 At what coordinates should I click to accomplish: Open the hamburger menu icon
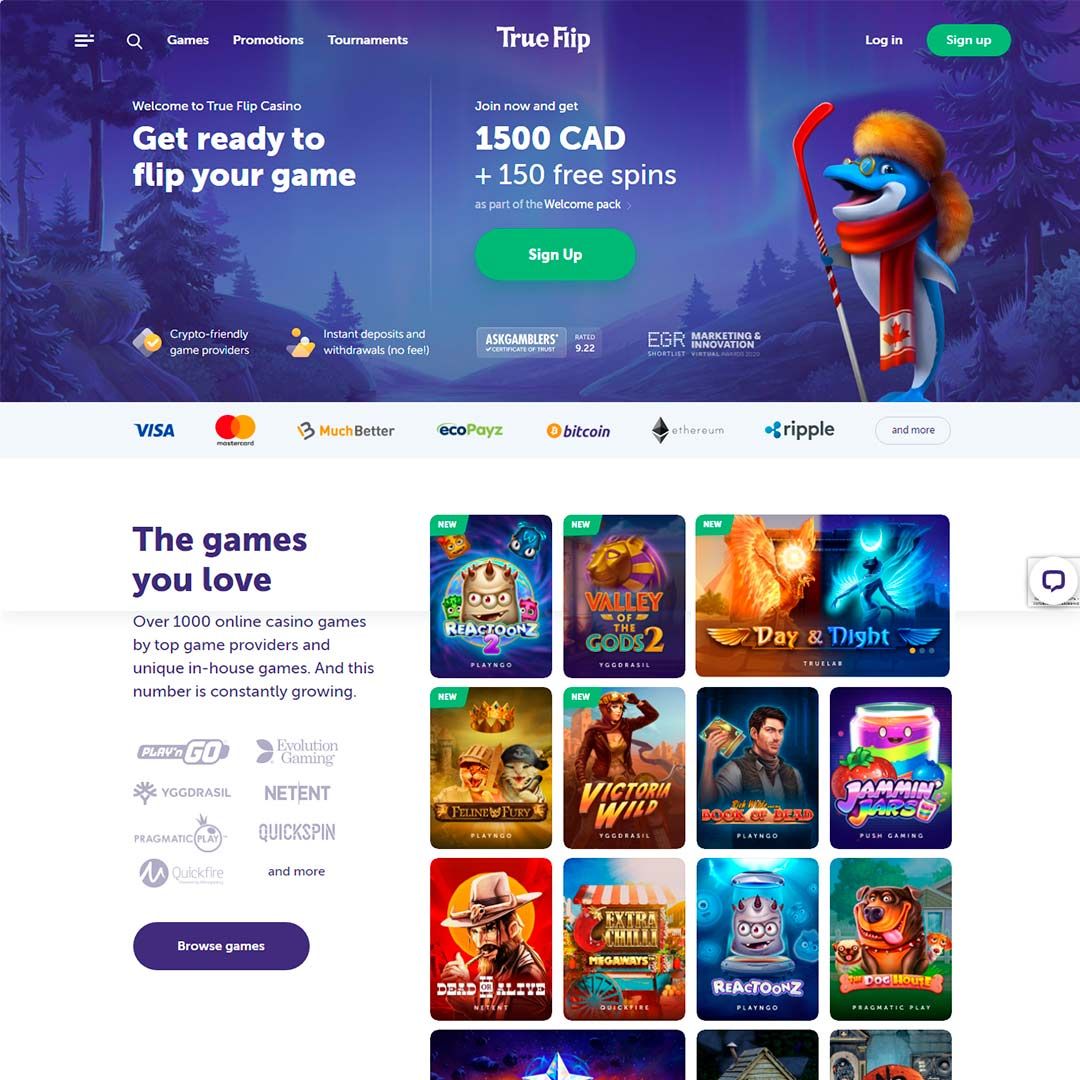click(84, 41)
